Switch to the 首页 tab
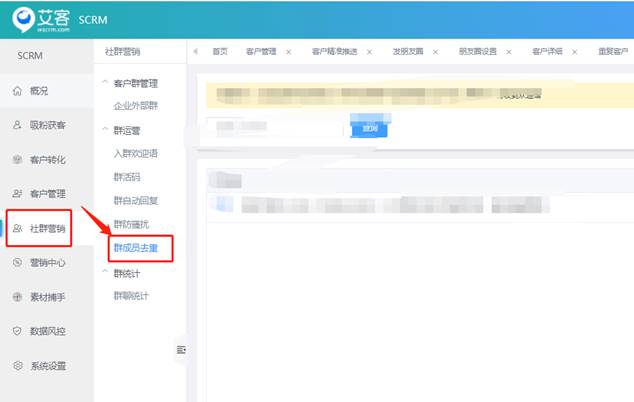The width and height of the screenshot is (634, 402). tap(220, 51)
